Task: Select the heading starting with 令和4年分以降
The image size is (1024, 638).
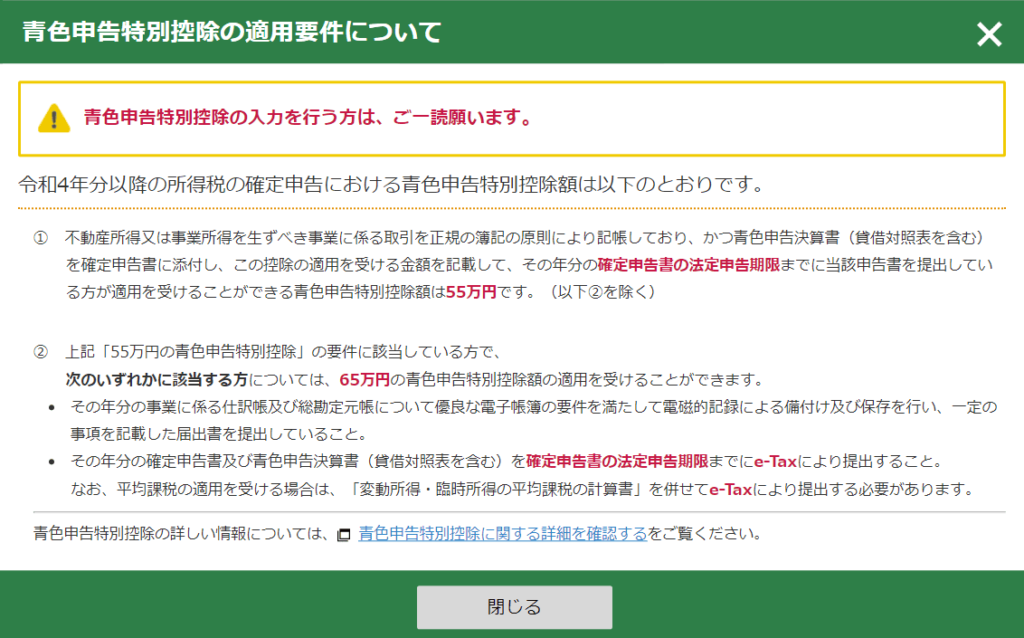Action: click(391, 184)
